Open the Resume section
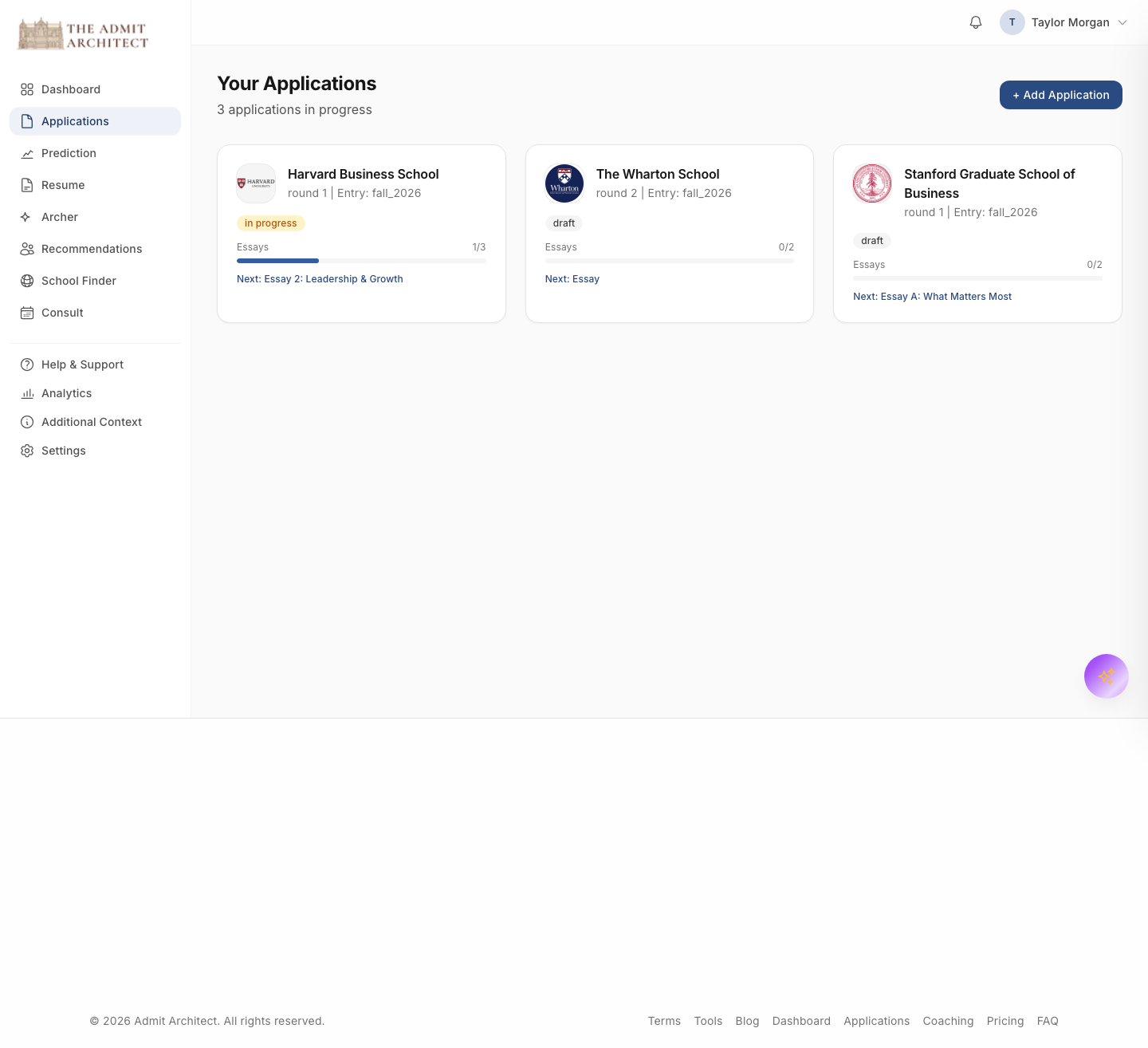Screen dimensions: 1148x1048 (x=62, y=185)
